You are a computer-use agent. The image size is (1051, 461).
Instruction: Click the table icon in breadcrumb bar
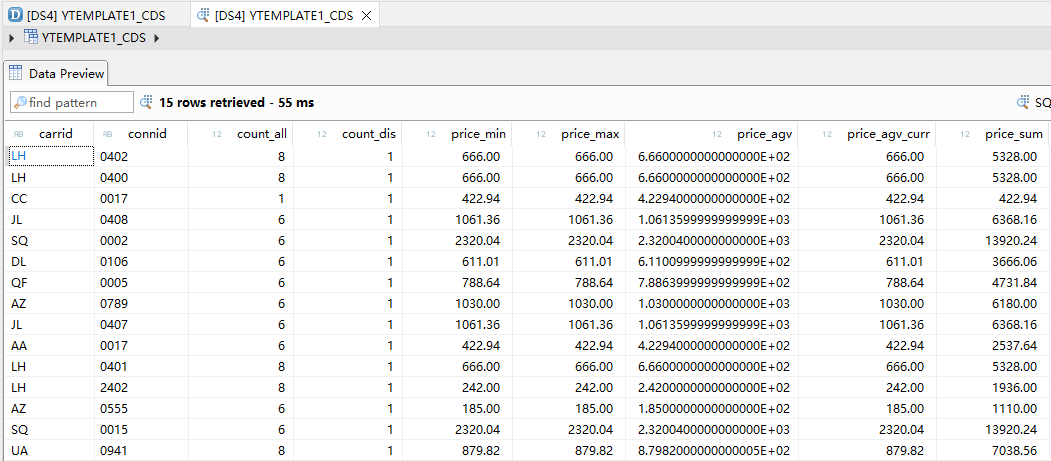[x=31, y=38]
